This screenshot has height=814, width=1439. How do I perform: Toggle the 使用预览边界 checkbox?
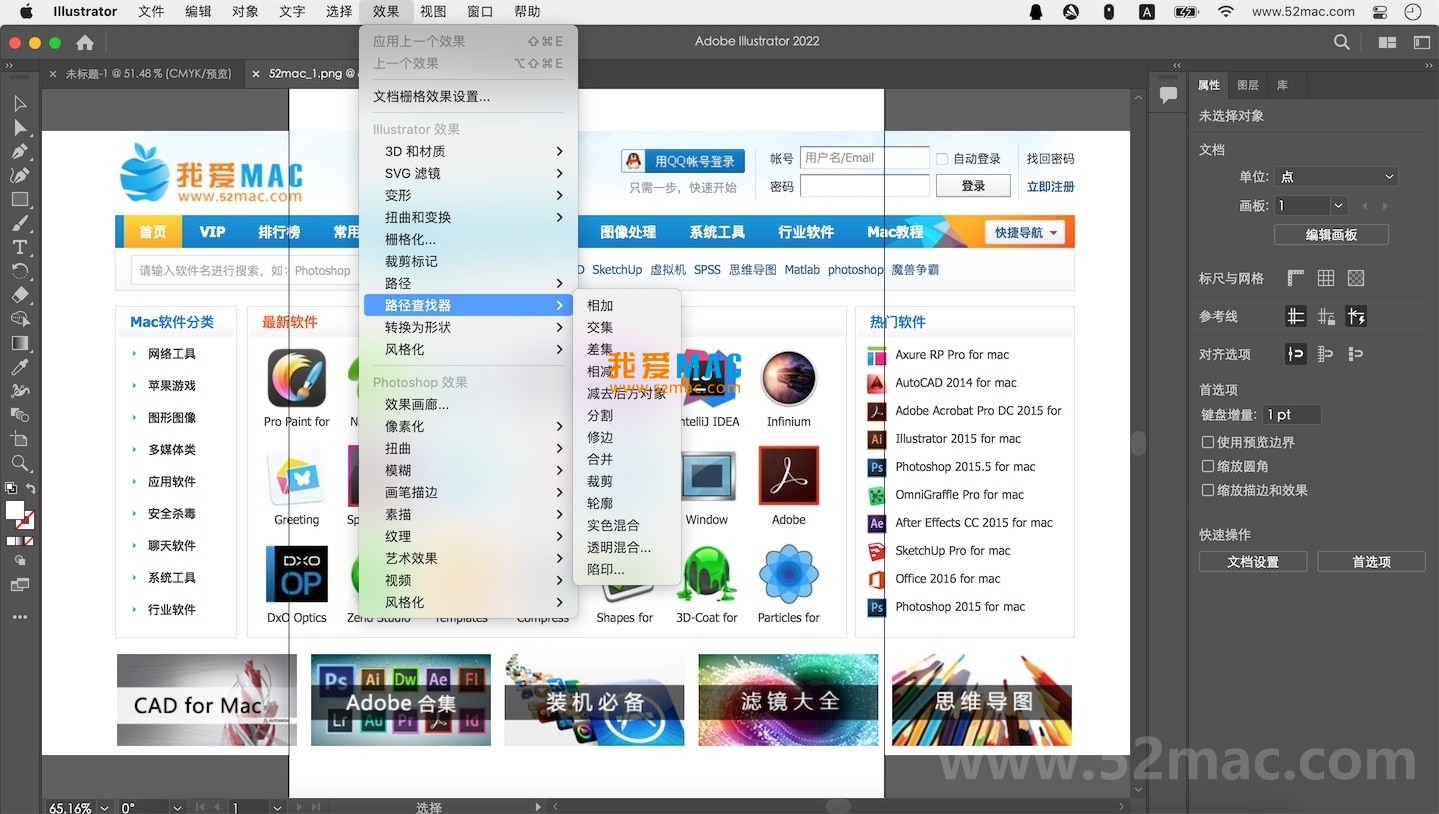pyautogui.click(x=1208, y=442)
